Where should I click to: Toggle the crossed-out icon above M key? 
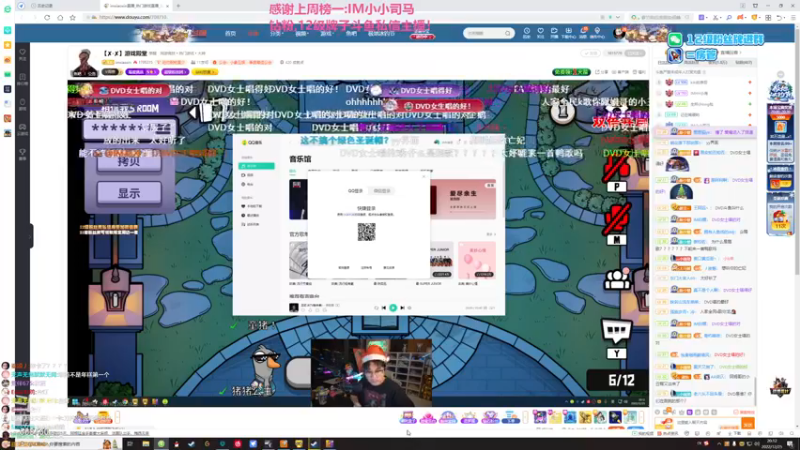tap(617, 219)
